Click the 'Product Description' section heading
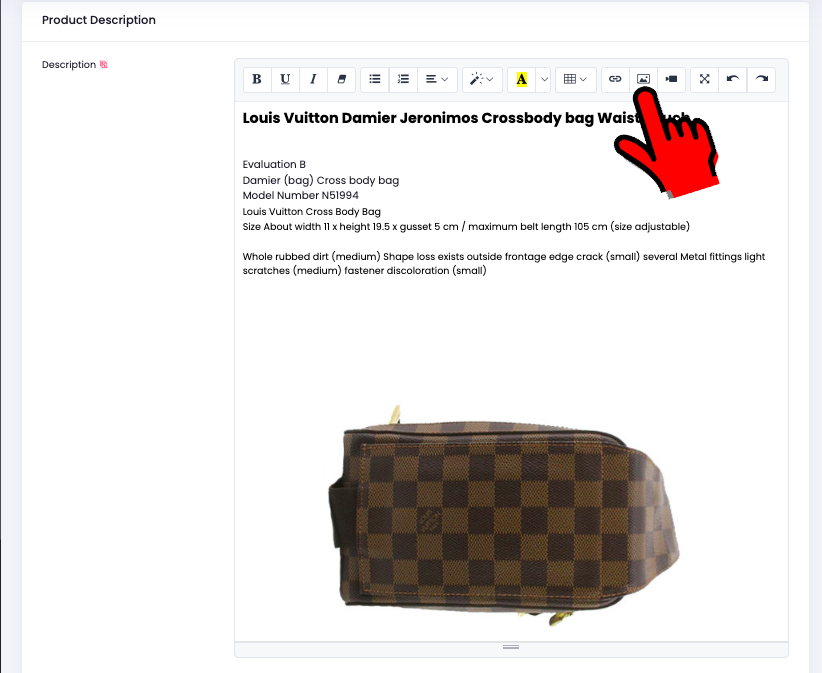Image resolution: width=822 pixels, height=673 pixels. point(99,20)
